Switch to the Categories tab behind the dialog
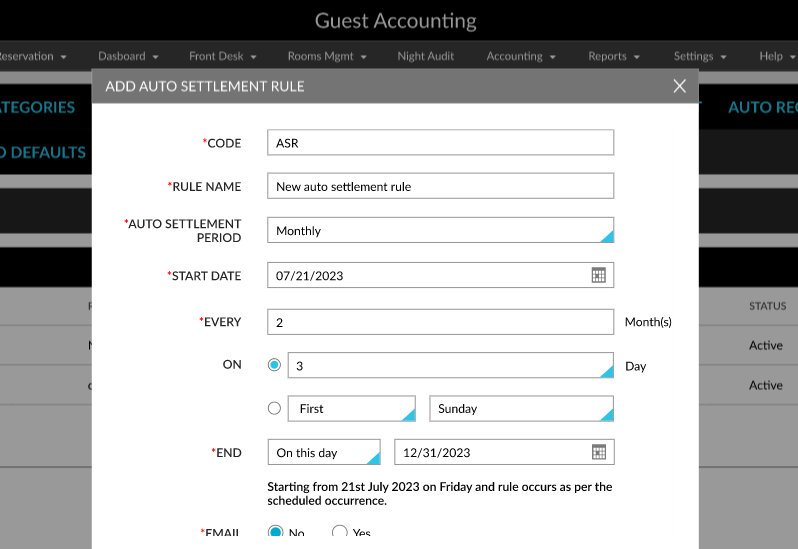The image size is (798, 549). coord(37,107)
